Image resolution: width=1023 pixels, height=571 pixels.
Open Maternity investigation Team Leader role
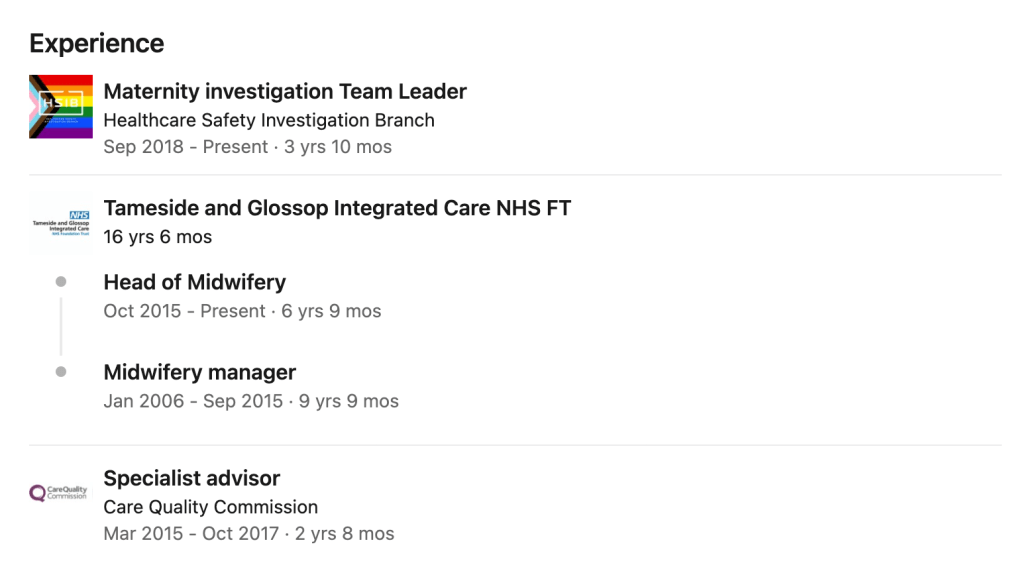pyautogui.click(x=285, y=92)
